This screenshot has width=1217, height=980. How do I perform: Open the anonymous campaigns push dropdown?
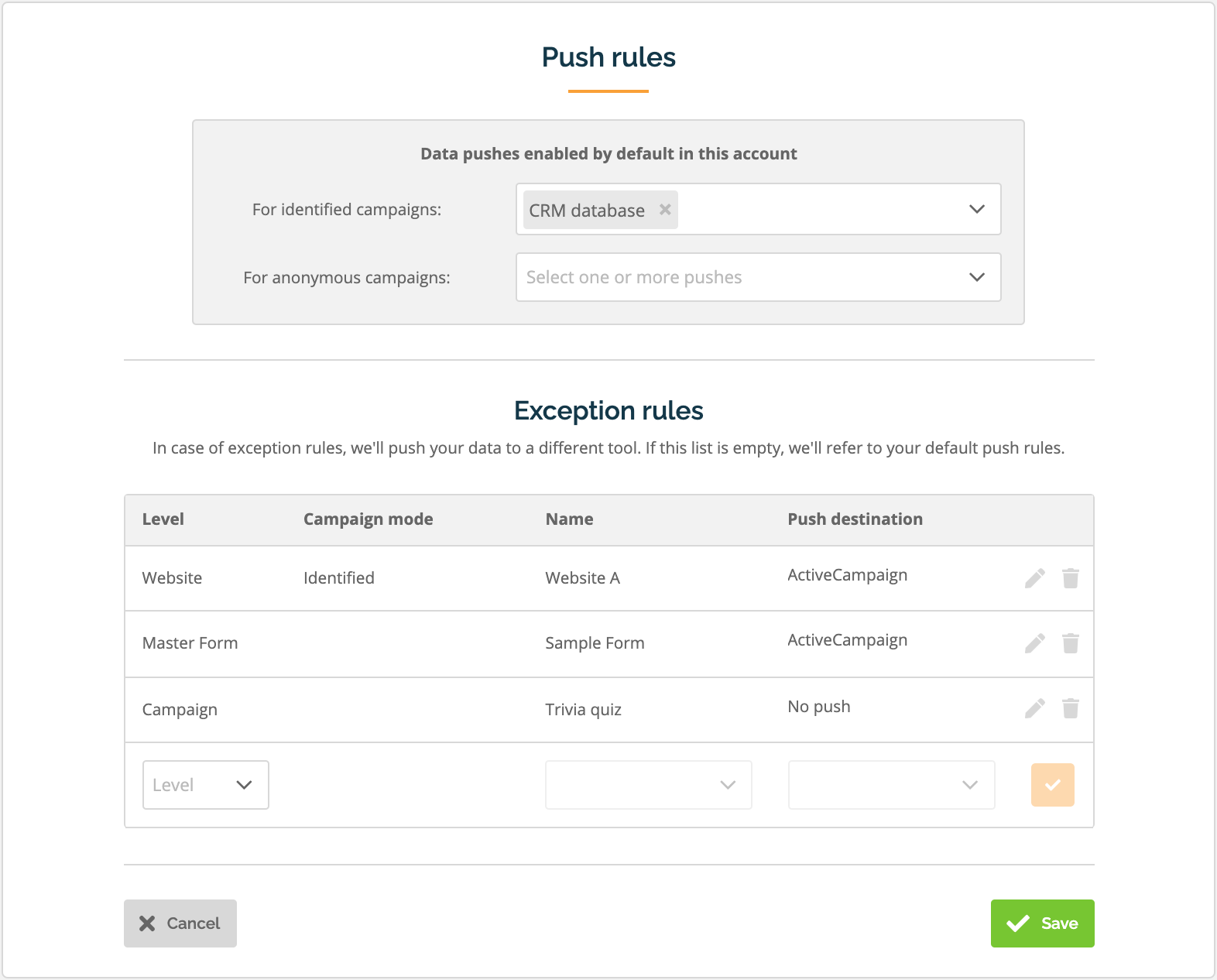(759, 277)
